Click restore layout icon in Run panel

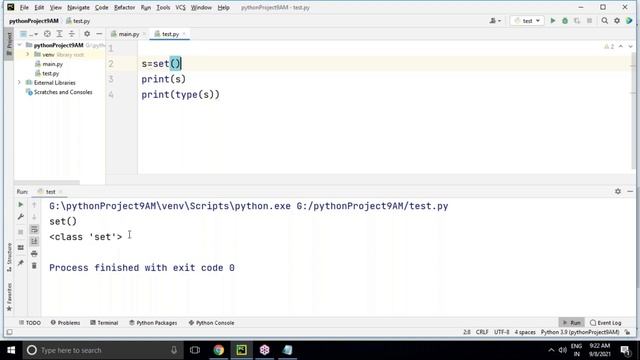[20, 247]
